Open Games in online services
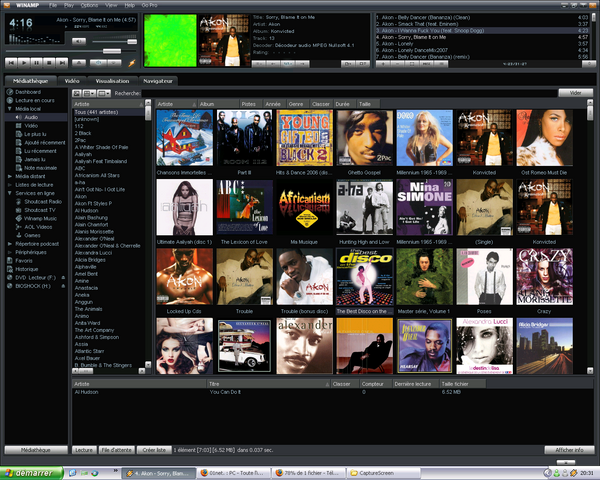Screen dimensions: 600x480 coord(28,235)
